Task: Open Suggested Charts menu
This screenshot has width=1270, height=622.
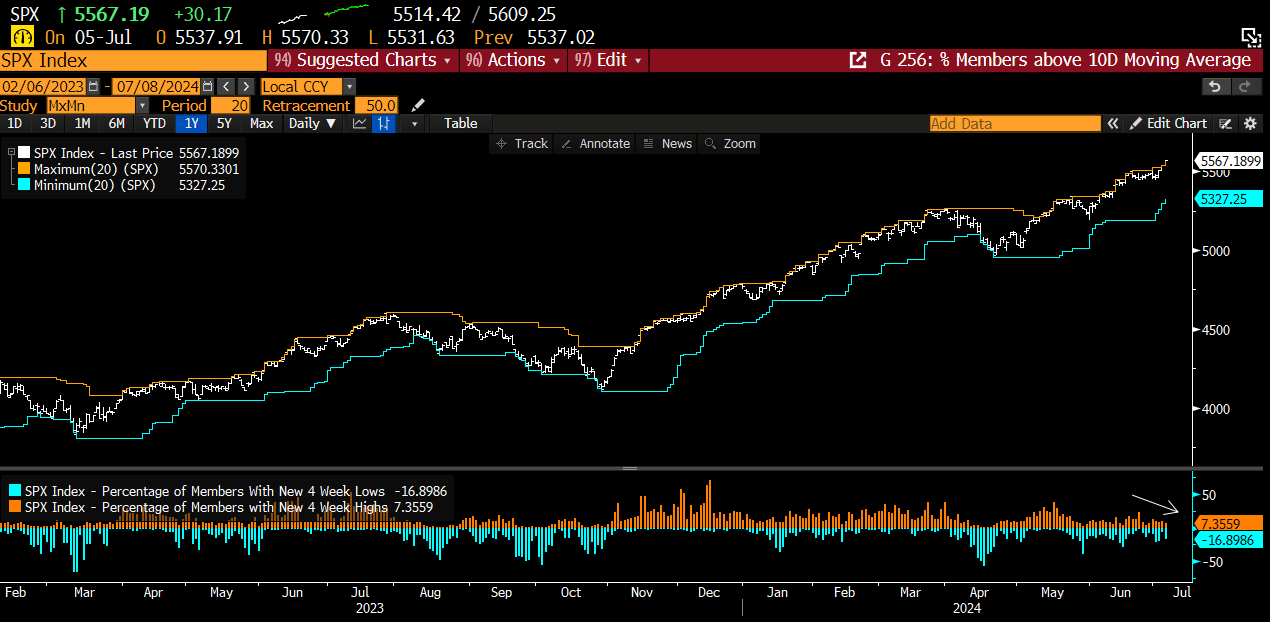Action: [x=362, y=60]
